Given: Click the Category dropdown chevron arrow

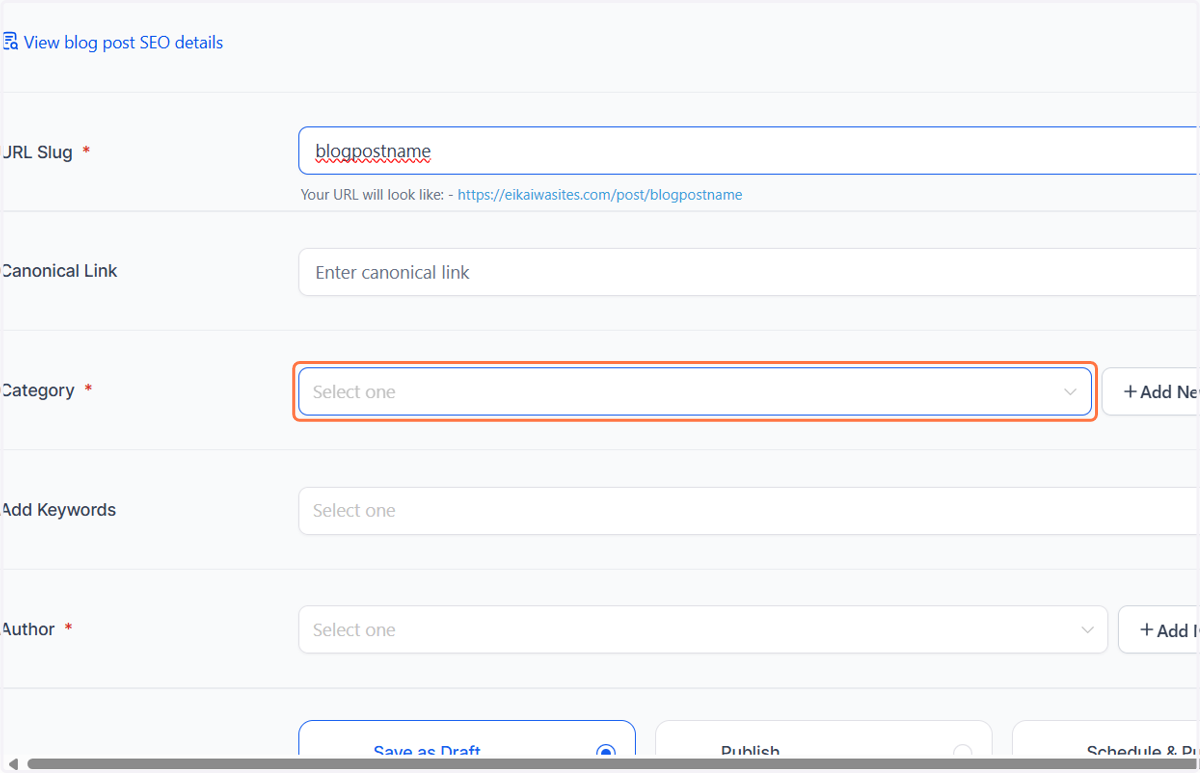Looking at the screenshot, I should (x=1070, y=392).
